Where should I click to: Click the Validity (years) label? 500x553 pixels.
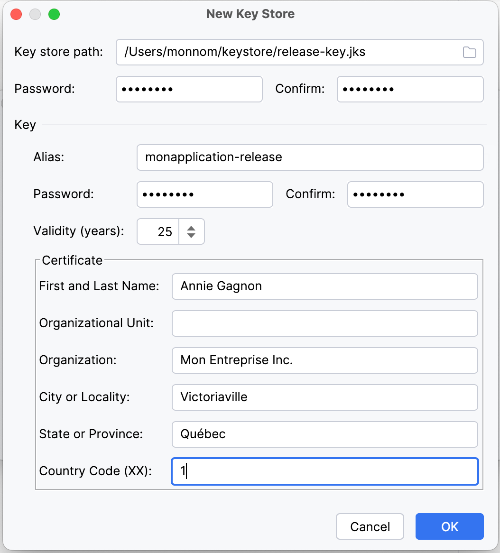tap(79, 231)
